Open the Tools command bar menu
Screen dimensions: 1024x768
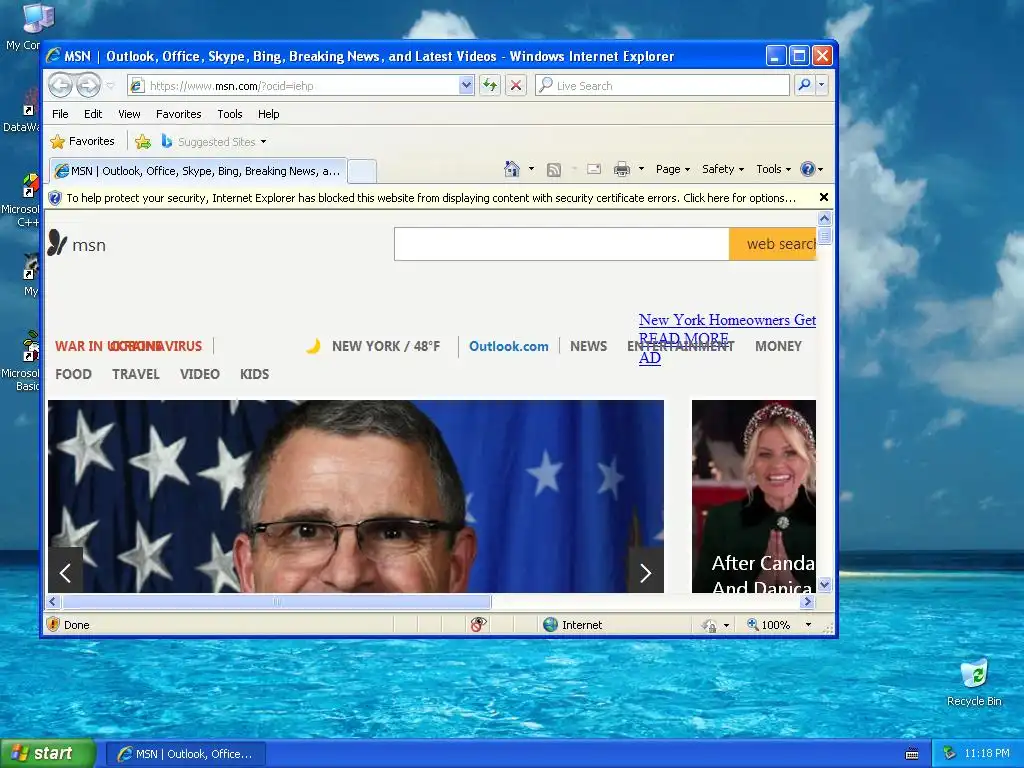coord(773,169)
